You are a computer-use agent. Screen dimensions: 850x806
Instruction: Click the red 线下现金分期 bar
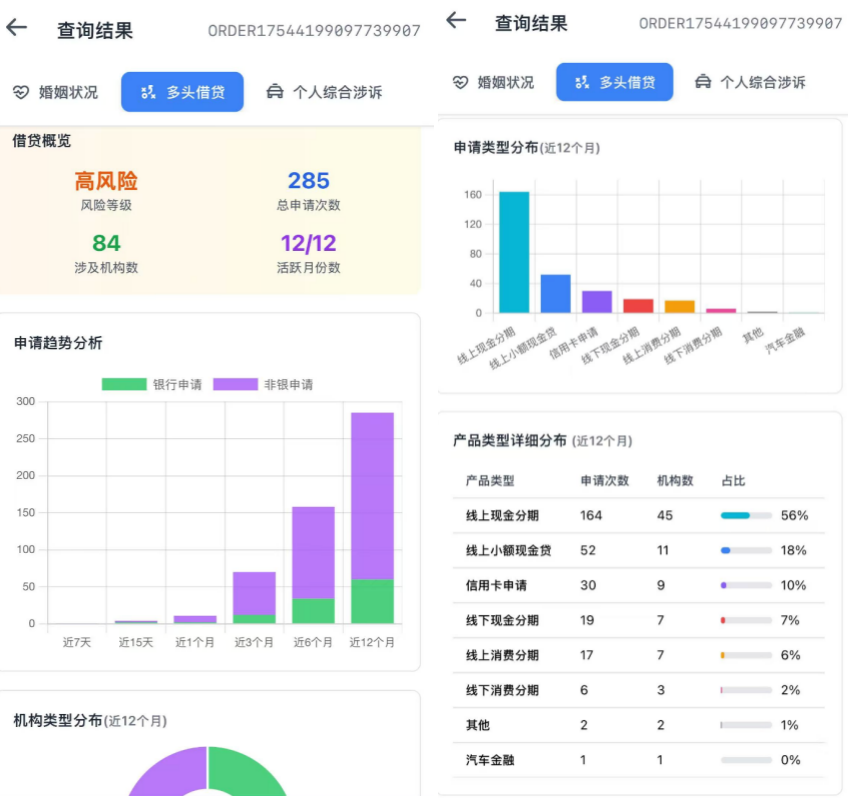pyautogui.click(x=638, y=306)
